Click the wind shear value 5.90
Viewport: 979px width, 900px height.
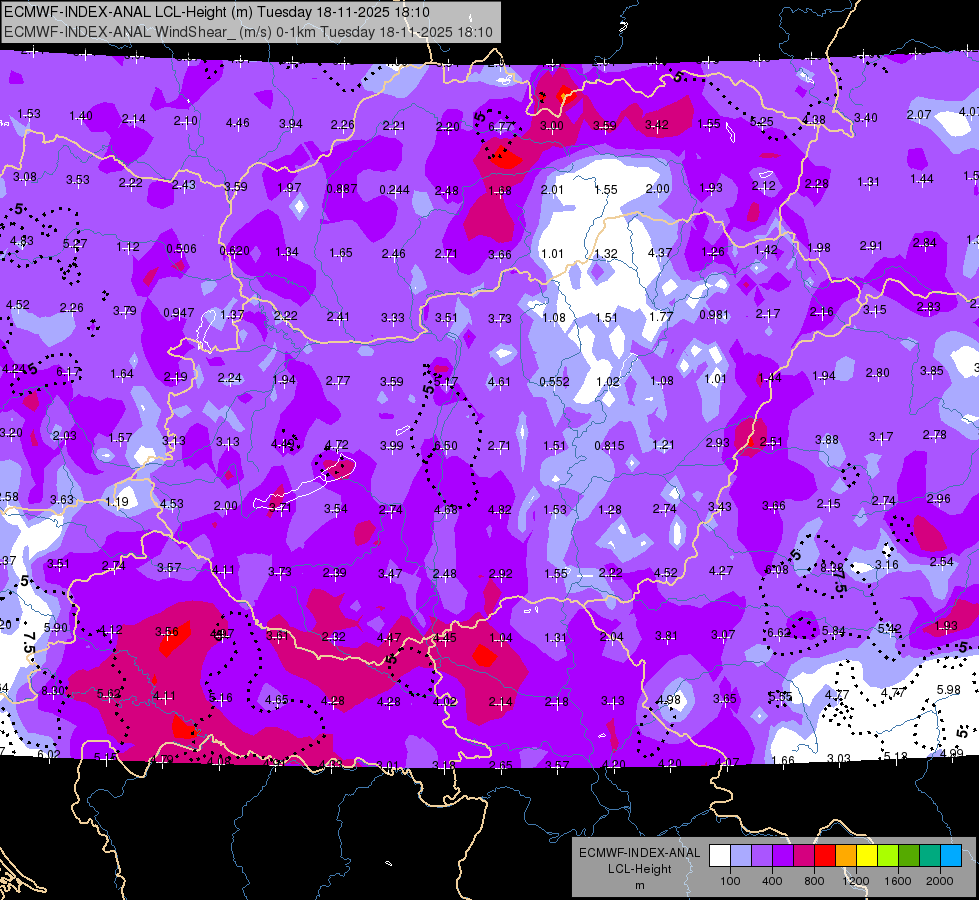[56, 627]
